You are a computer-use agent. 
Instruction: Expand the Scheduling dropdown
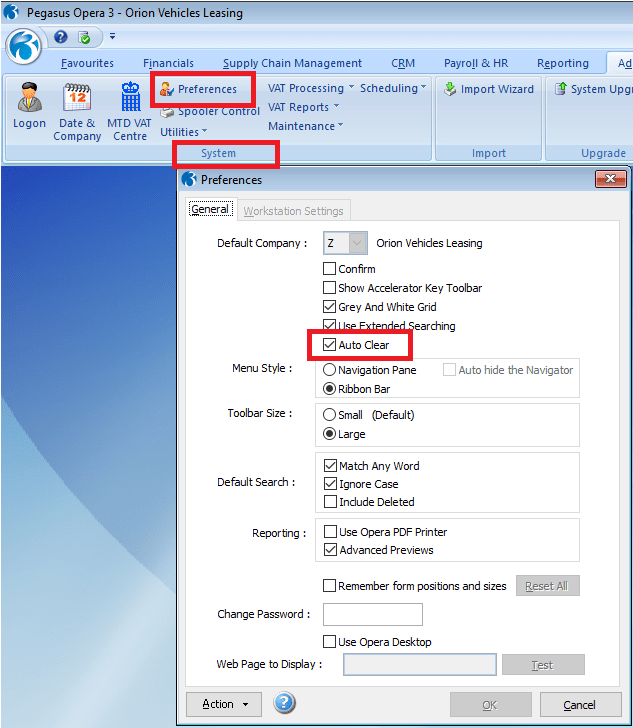tap(393, 88)
